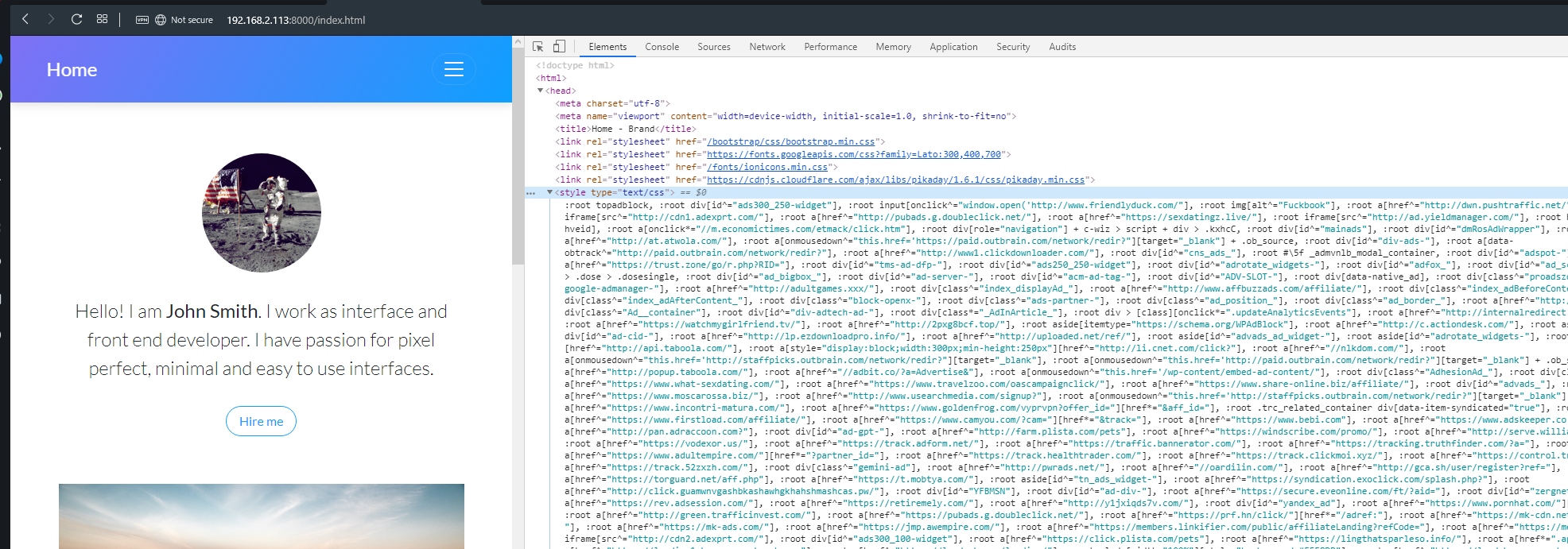
Task: Select the meta name="viewport" node
Action: coord(786,116)
